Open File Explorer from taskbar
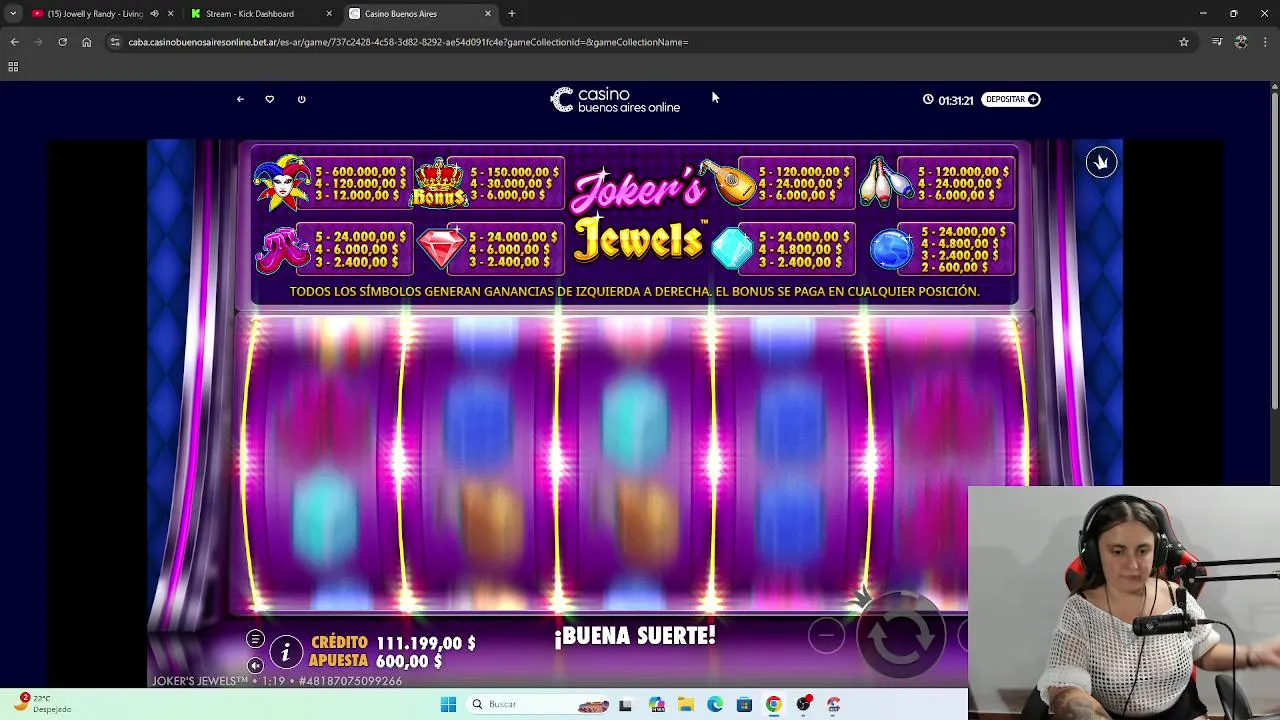 (685, 704)
